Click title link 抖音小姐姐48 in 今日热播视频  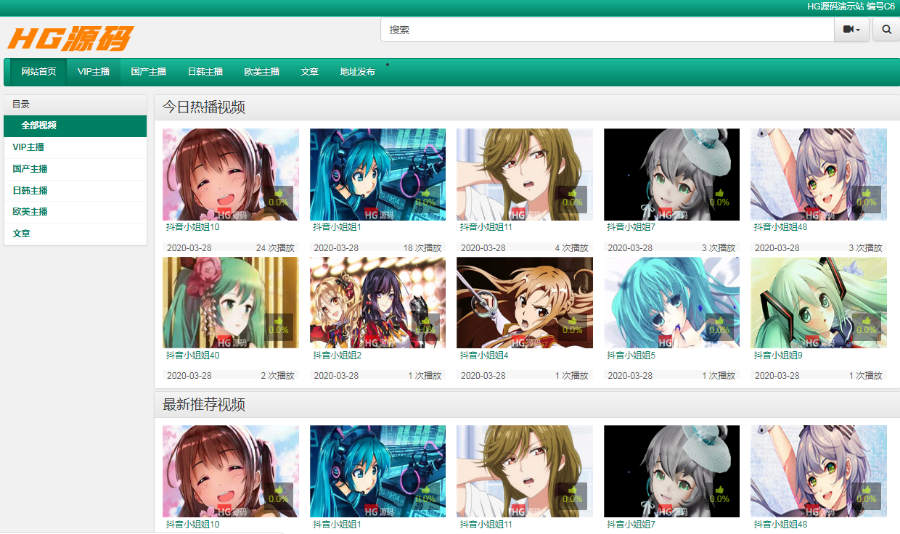click(781, 227)
